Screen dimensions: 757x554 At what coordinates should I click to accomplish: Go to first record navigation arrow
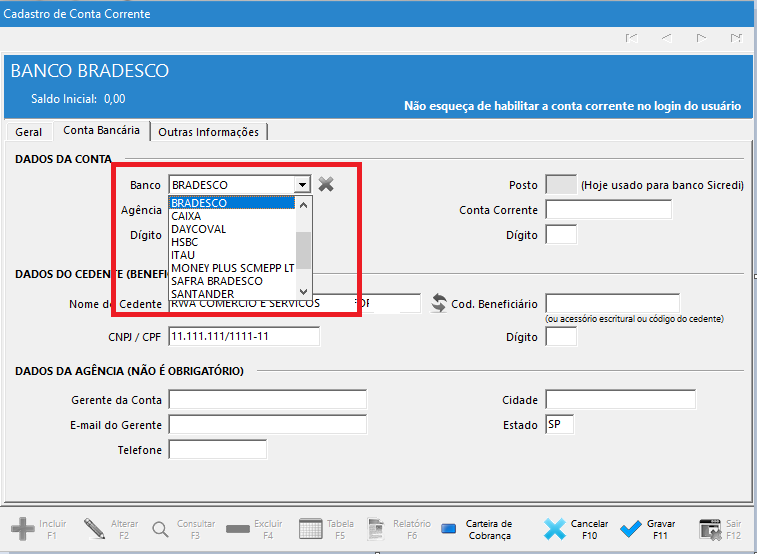[x=631, y=38]
